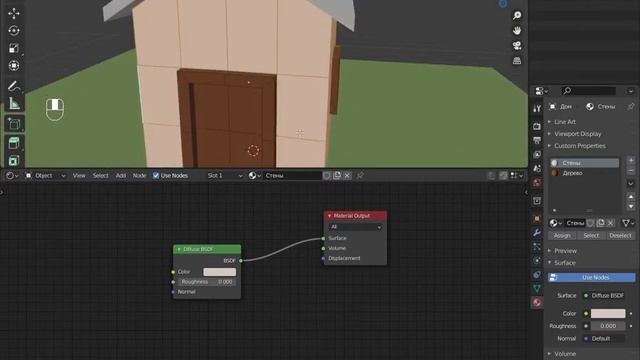
Task: Open the Render properties tab
Action: tap(537, 127)
